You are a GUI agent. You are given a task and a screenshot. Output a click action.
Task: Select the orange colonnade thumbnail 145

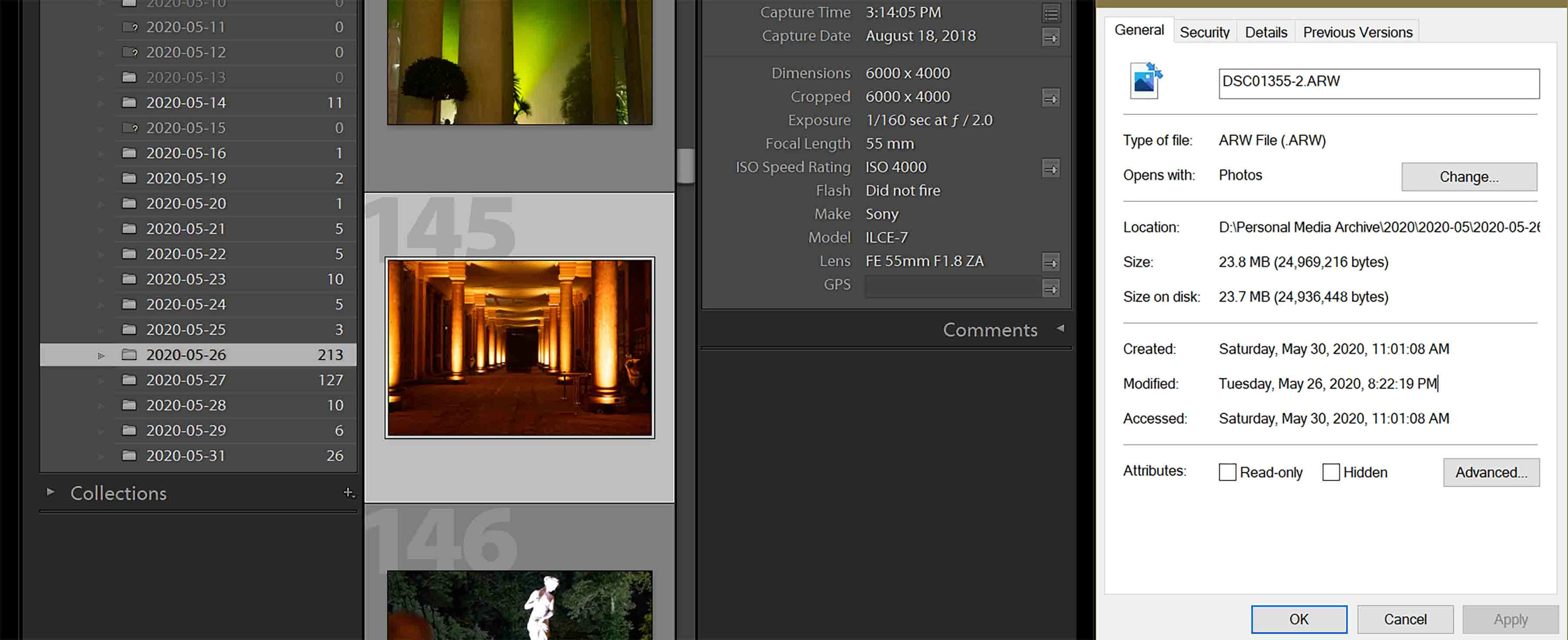519,347
